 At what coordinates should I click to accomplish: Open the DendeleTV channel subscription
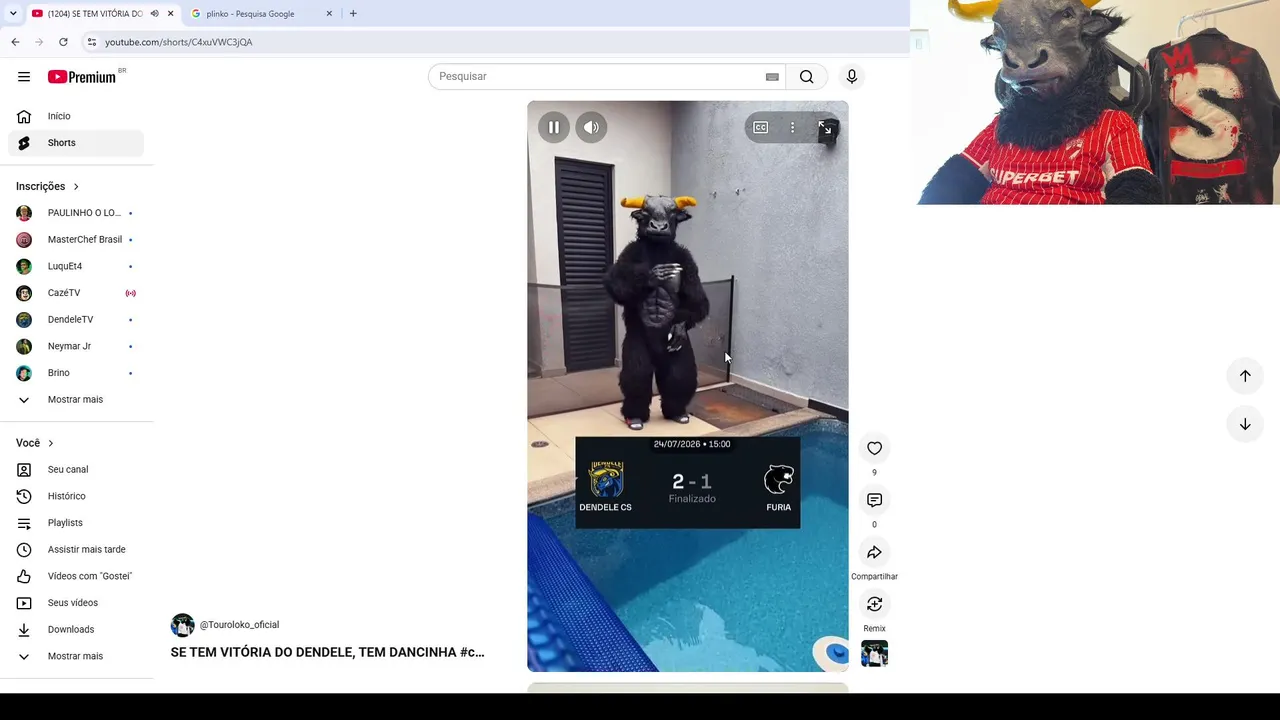[76, 320]
